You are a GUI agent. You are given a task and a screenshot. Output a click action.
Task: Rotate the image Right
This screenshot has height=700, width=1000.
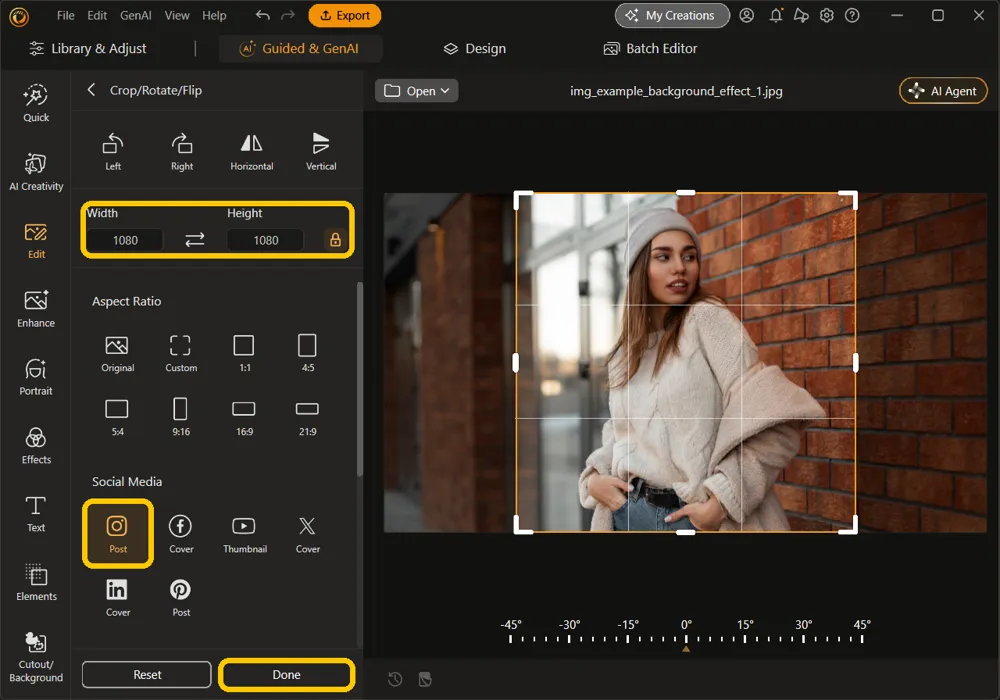click(x=182, y=152)
